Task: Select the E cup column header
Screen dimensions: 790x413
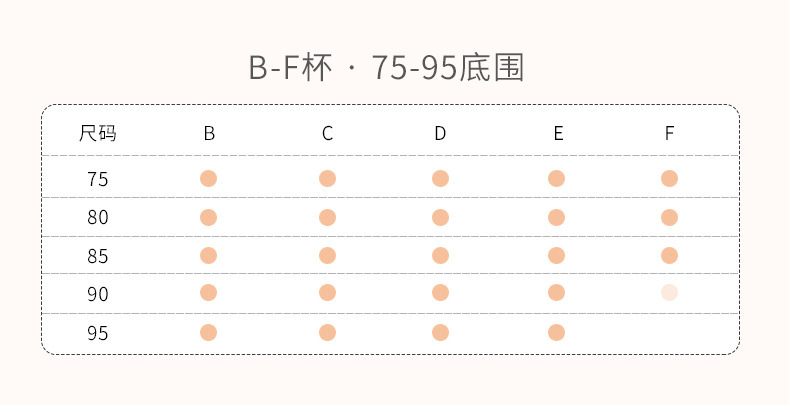Action: 557,133
